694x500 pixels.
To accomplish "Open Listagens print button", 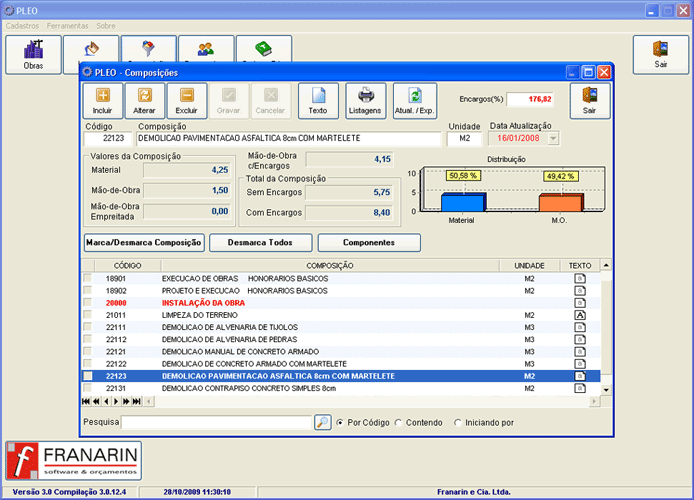I will 365,101.
